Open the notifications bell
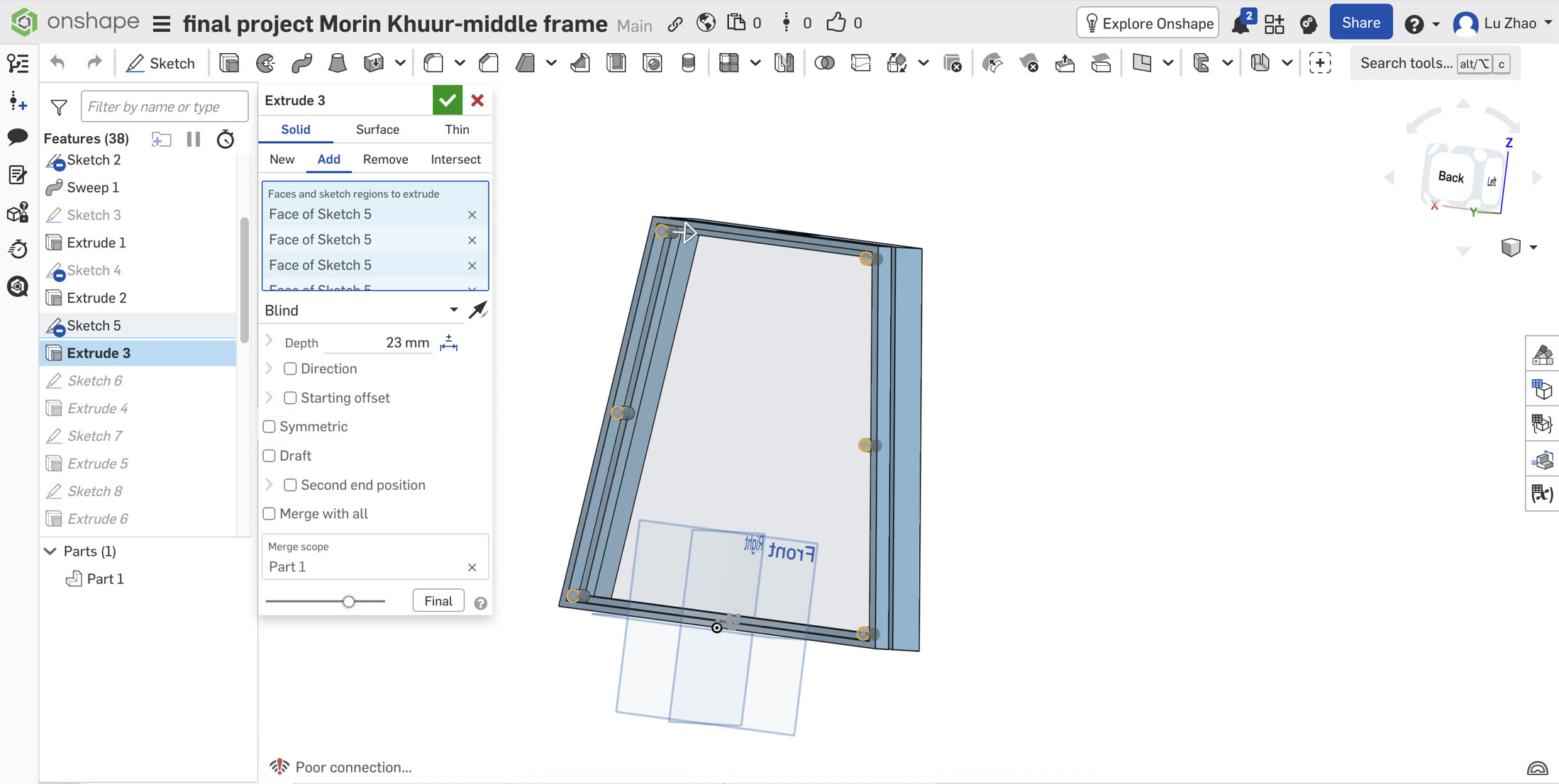 [x=1241, y=23]
